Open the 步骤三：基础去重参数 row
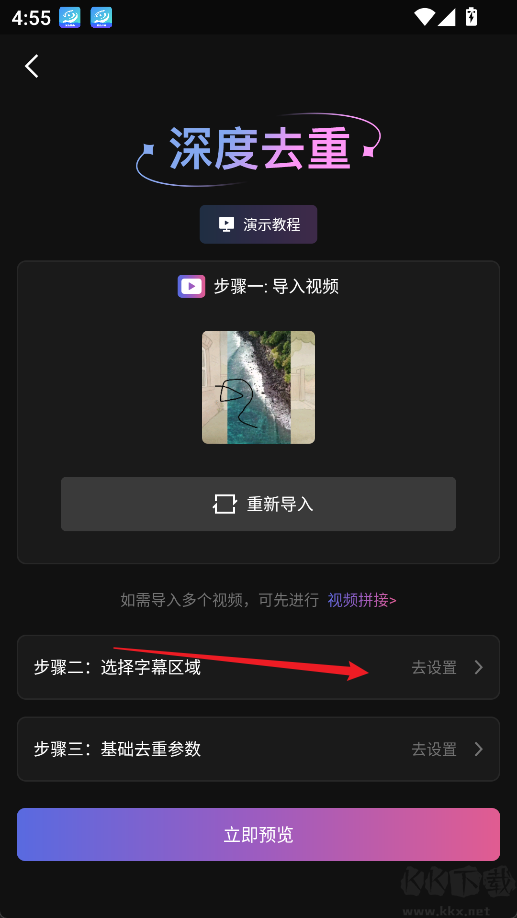Viewport: 517px width, 918px height. 258,749
